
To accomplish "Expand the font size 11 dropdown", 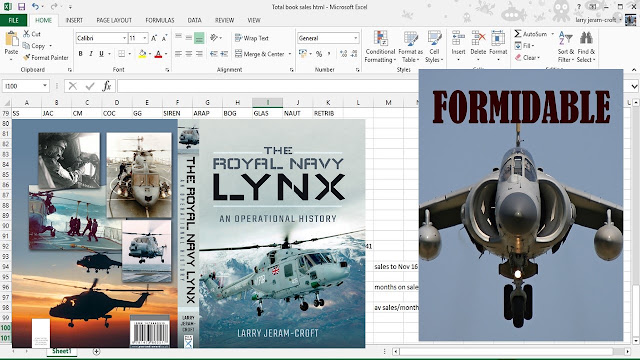I will tap(144, 38).
